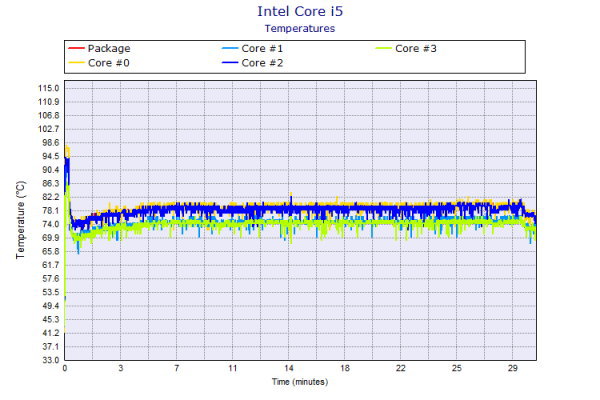Click the 45.3 y-axis value
This screenshot has width=600, height=400.
(51, 320)
